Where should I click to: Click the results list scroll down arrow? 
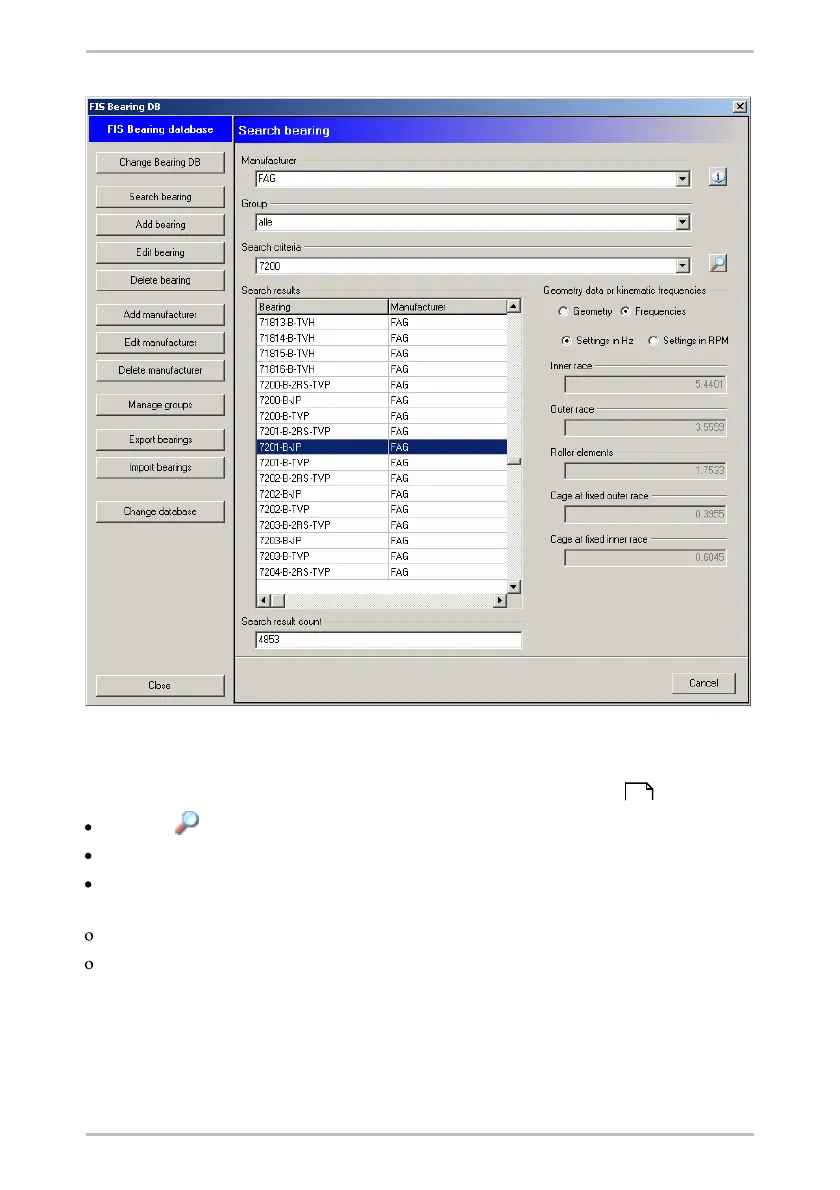tap(514, 587)
